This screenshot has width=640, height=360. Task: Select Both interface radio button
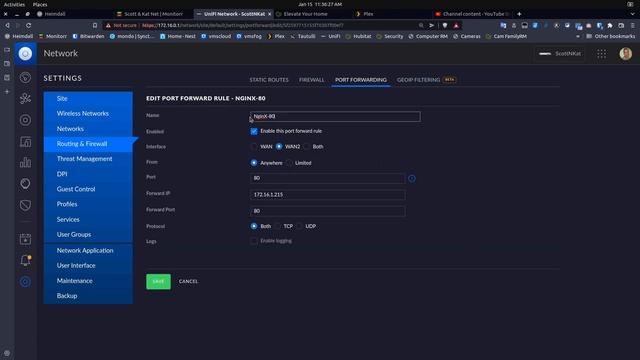[x=307, y=147]
